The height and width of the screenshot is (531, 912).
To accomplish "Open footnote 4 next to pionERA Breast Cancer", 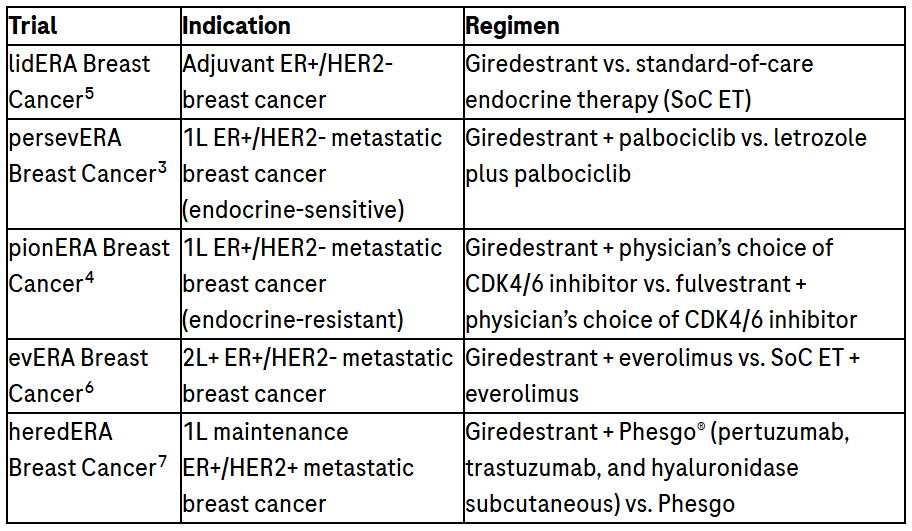I will (89, 278).
